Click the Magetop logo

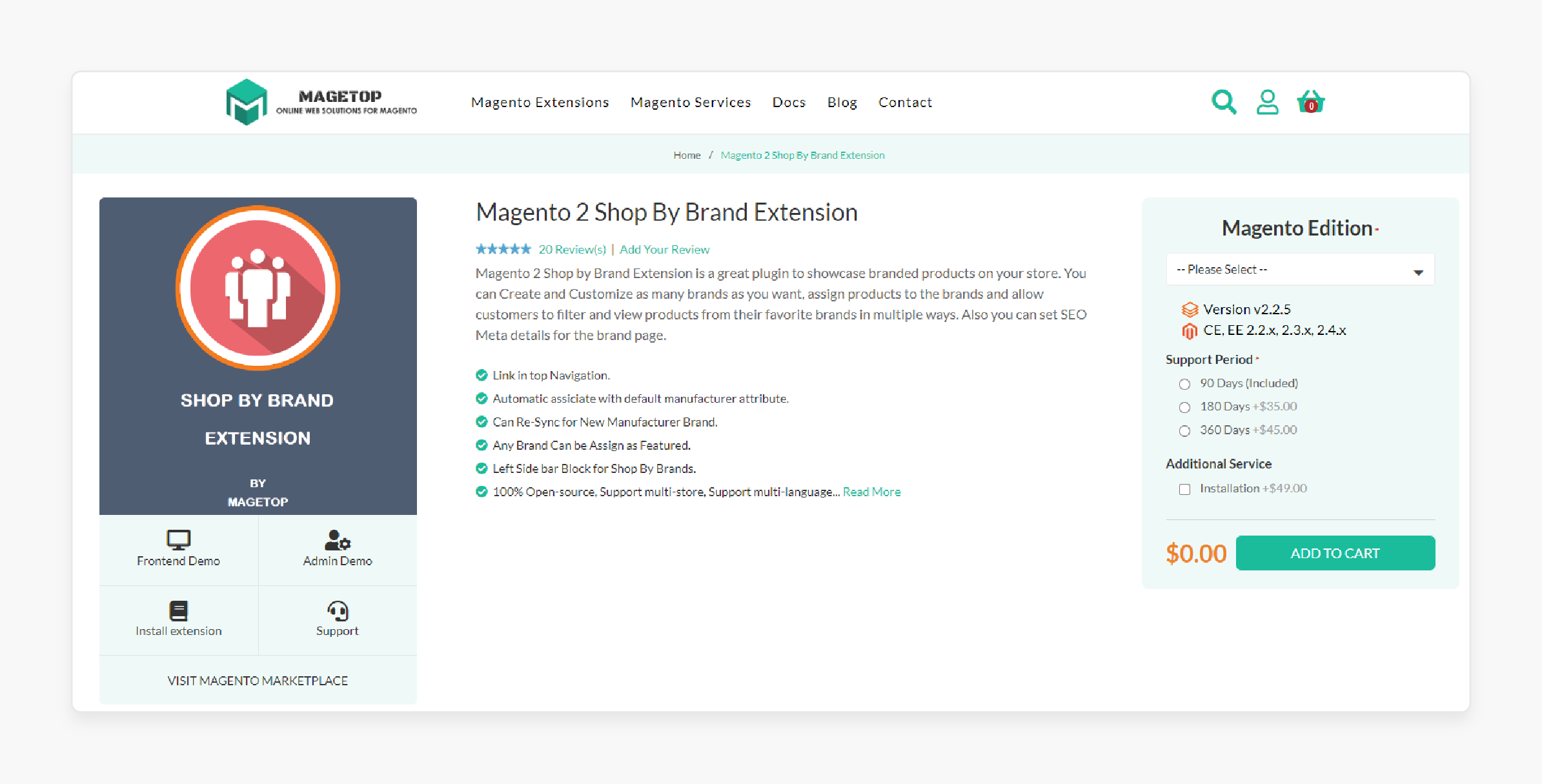tap(321, 103)
